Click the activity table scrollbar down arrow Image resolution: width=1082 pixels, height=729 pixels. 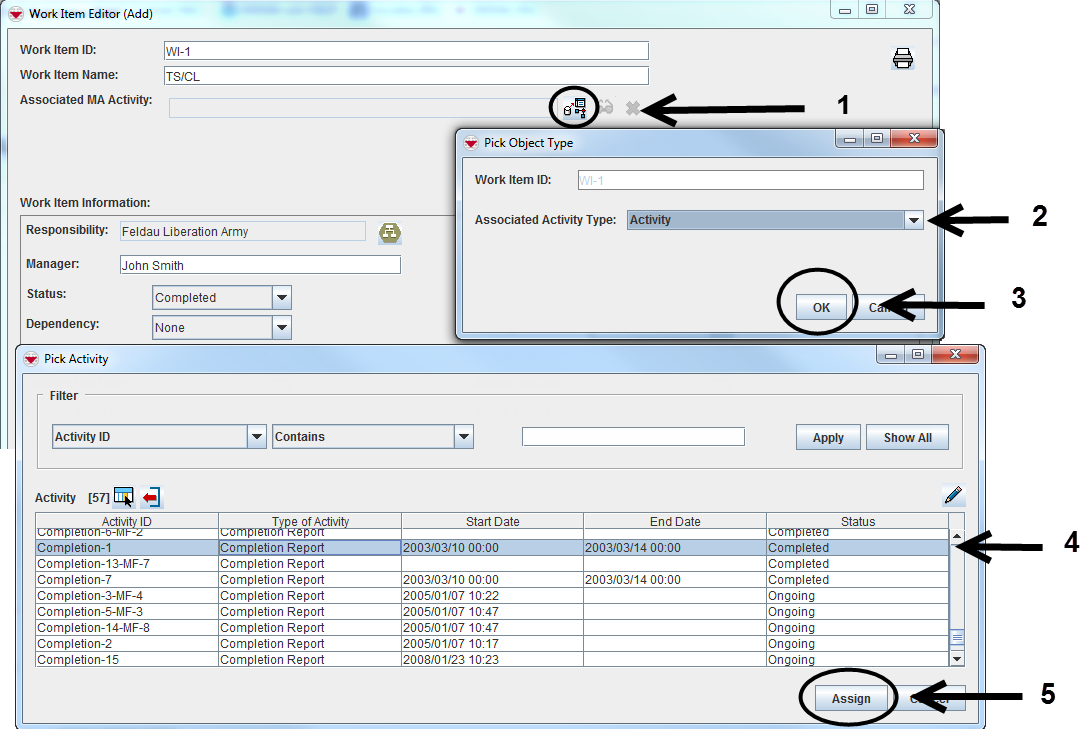pos(957,659)
